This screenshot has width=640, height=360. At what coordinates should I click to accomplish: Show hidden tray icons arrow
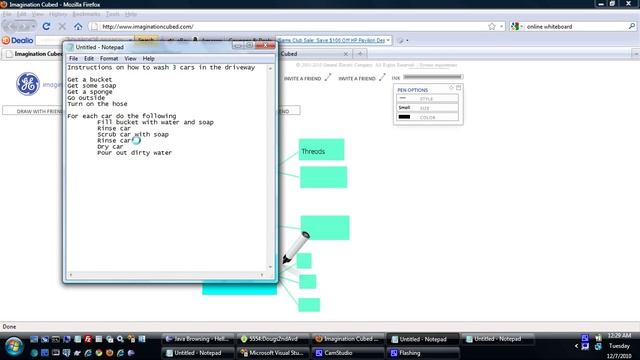click(576, 346)
